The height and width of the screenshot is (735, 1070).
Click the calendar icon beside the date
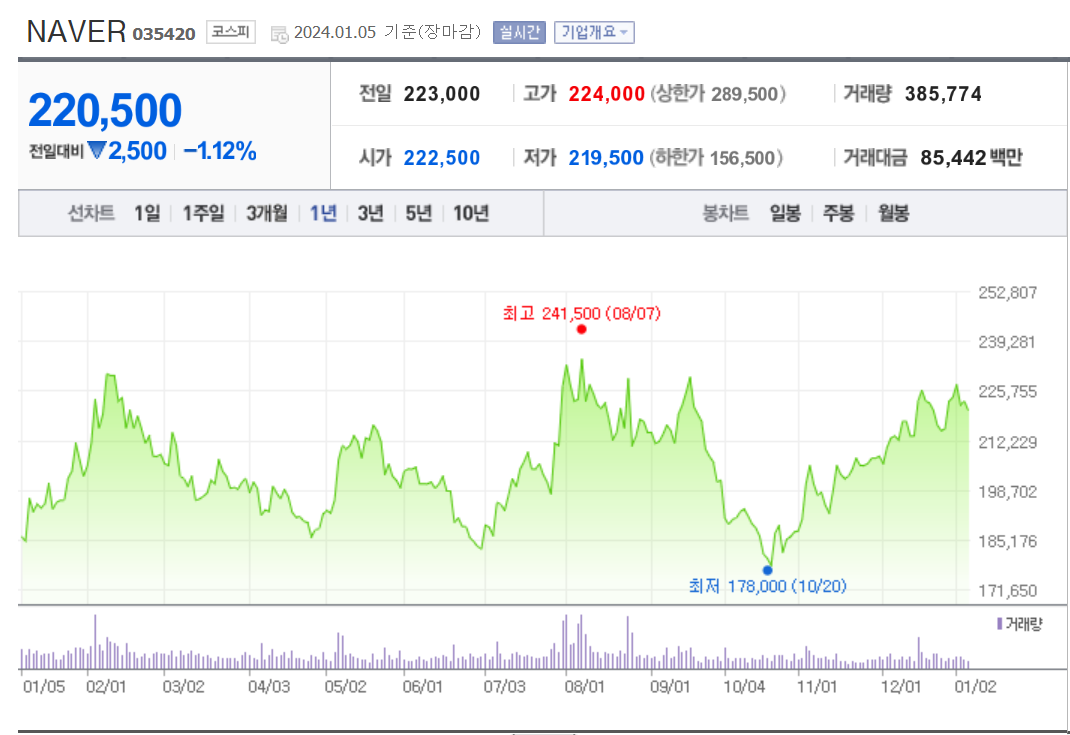coord(280,34)
